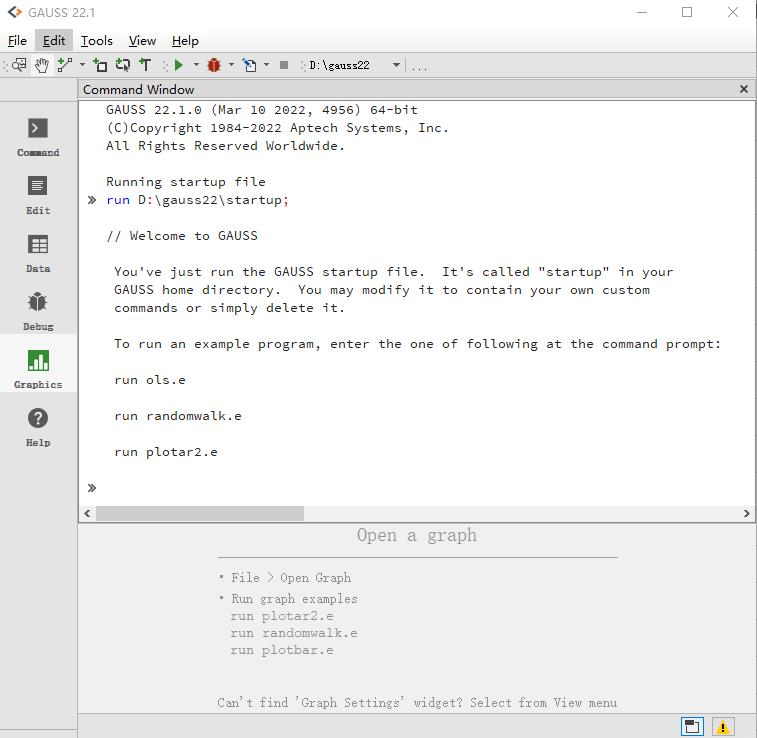The width and height of the screenshot is (757, 738).
Task: Open the Debug button dropdown arrow
Action: coord(231,64)
